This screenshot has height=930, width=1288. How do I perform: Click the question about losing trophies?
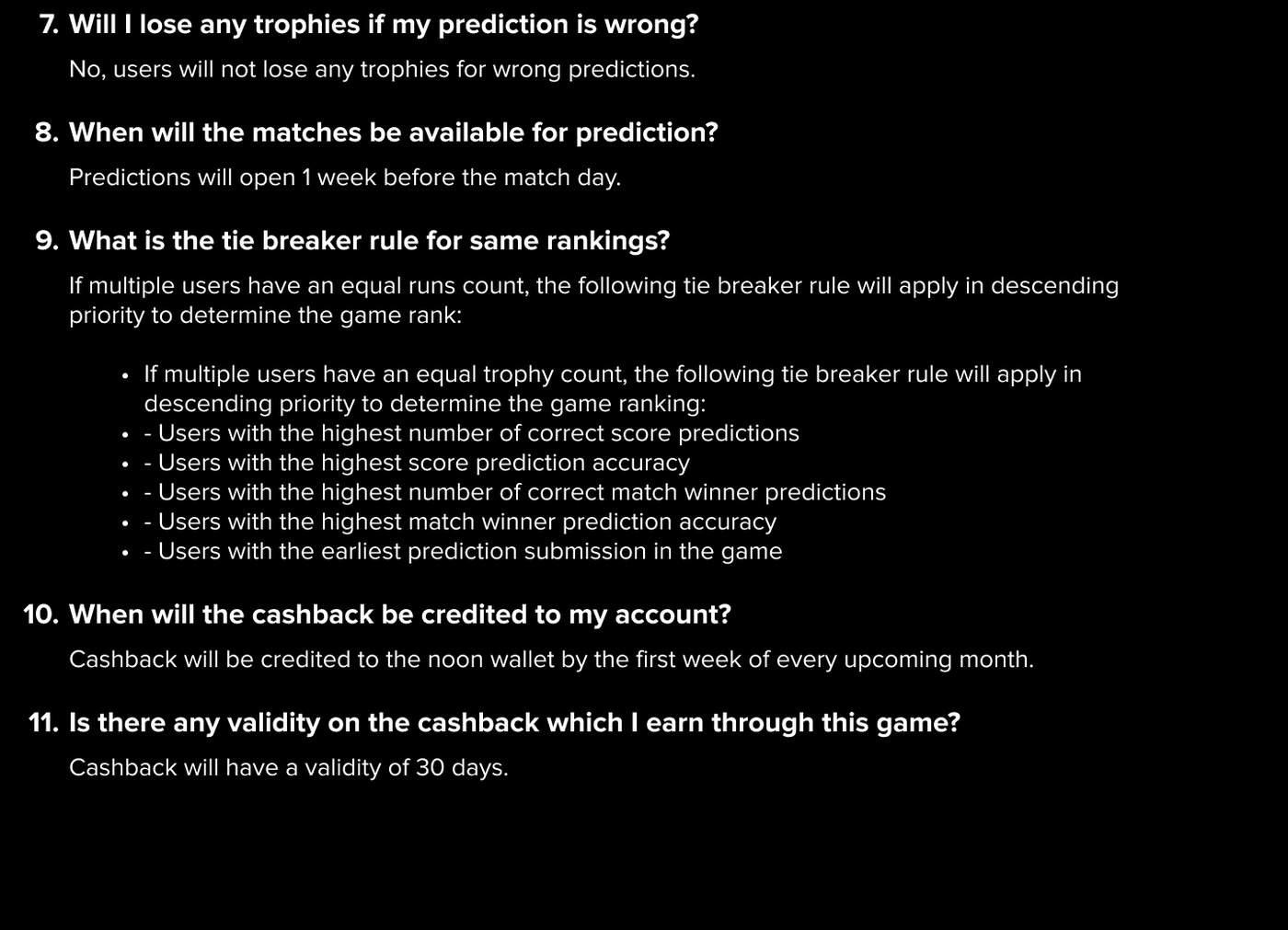[384, 24]
